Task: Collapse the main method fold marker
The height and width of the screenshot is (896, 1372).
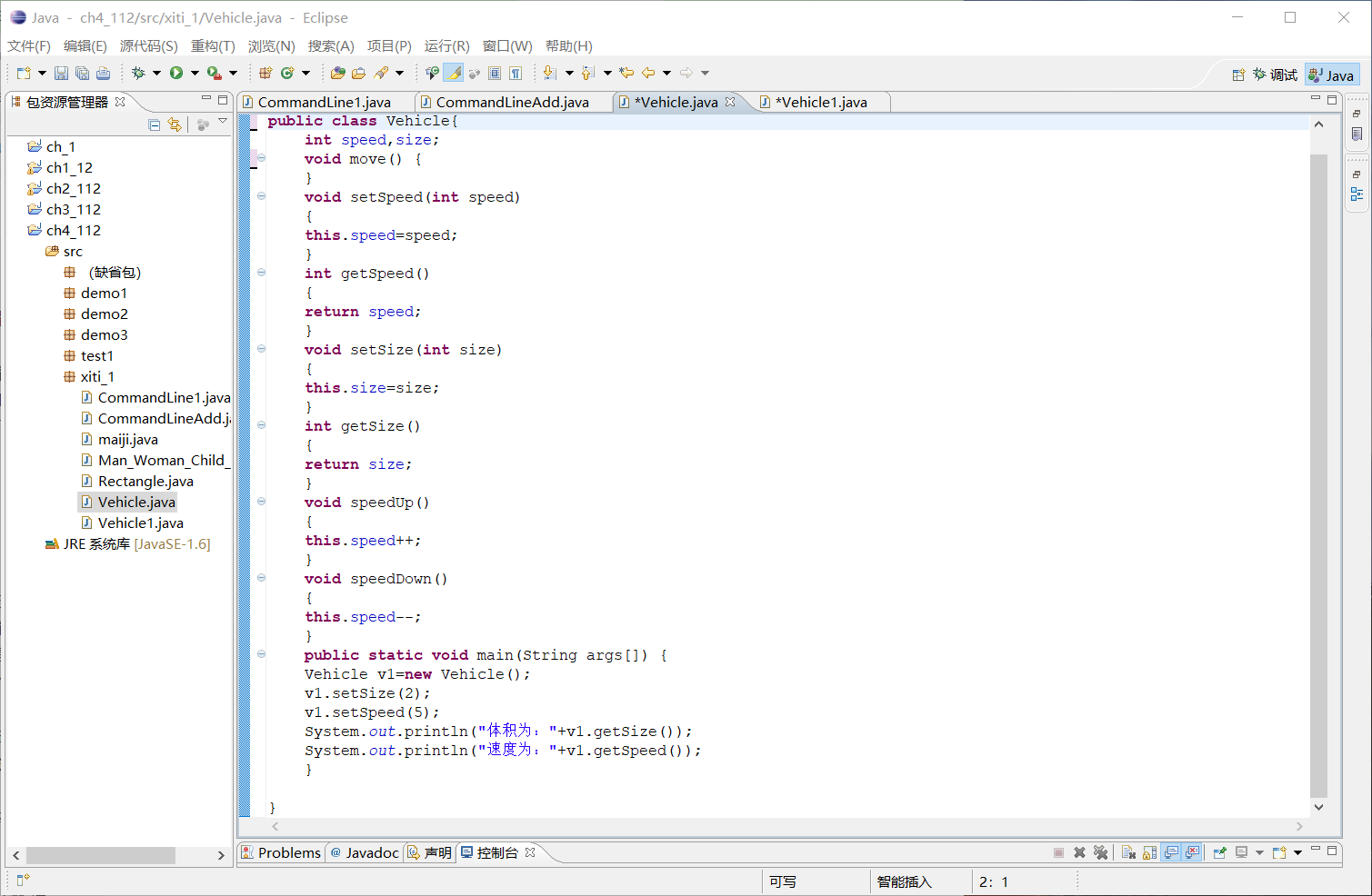Action: (x=261, y=654)
